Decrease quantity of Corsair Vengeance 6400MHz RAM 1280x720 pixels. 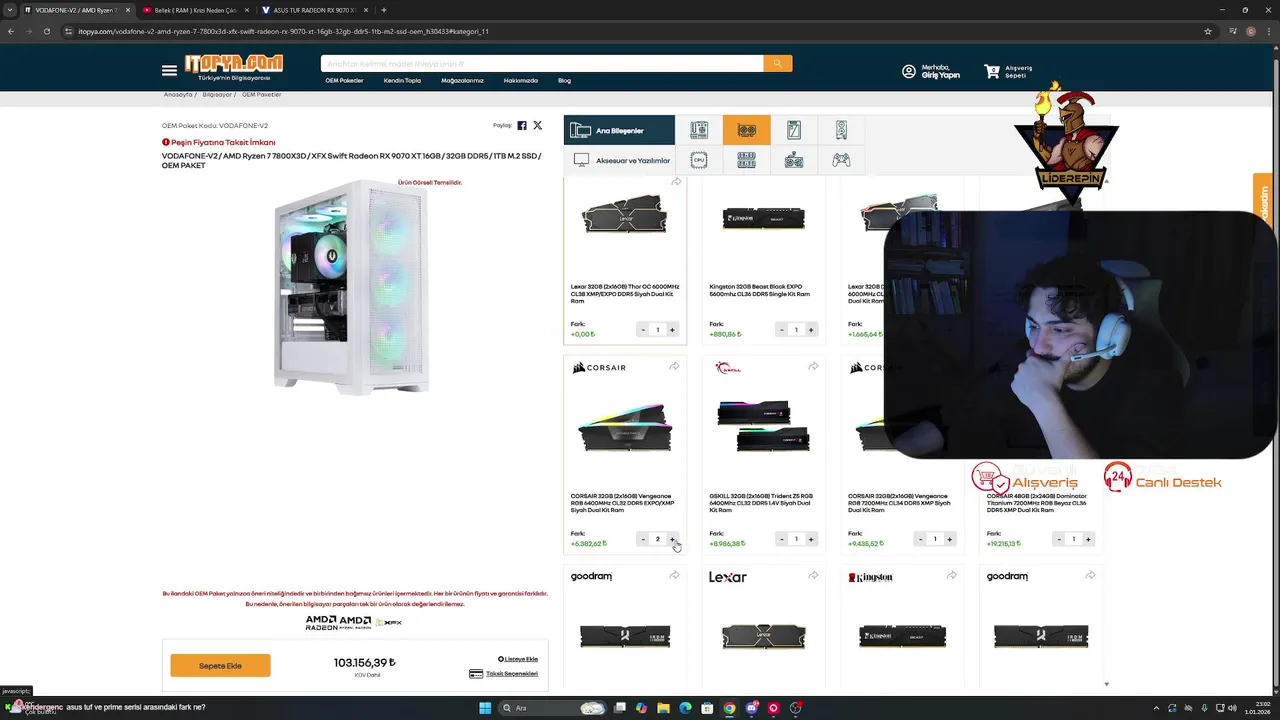pyautogui.click(x=643, y=539)
